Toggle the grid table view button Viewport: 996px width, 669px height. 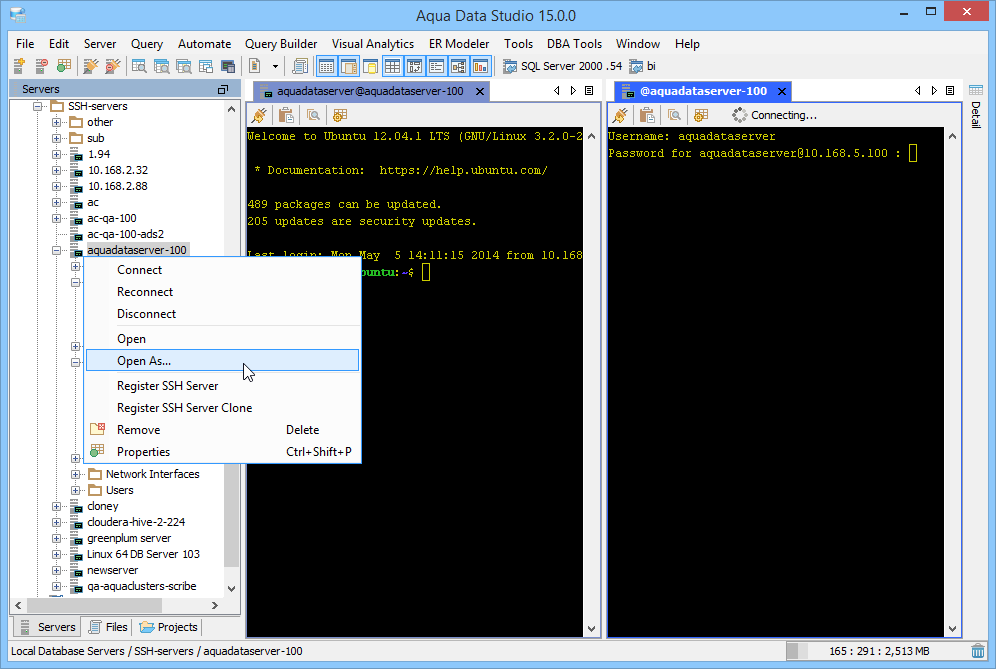tap(393, 66)
